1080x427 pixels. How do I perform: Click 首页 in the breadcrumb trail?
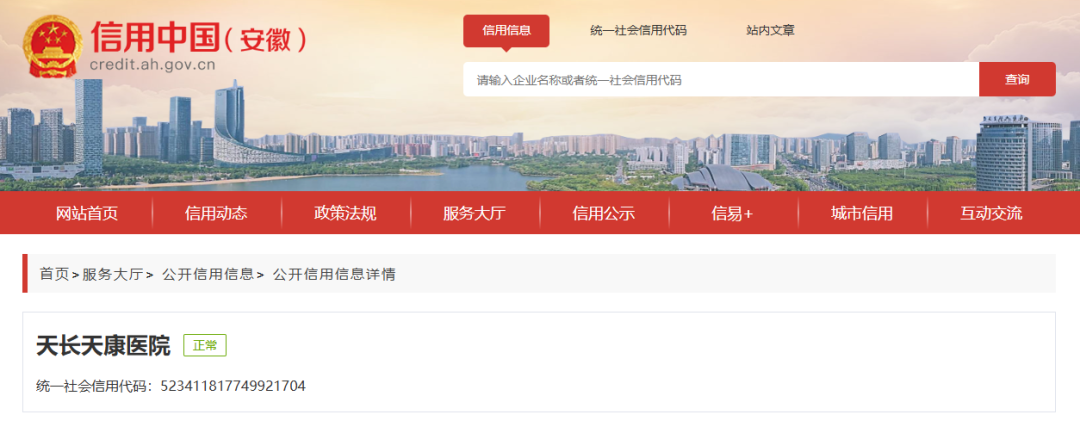click(54, 274)
